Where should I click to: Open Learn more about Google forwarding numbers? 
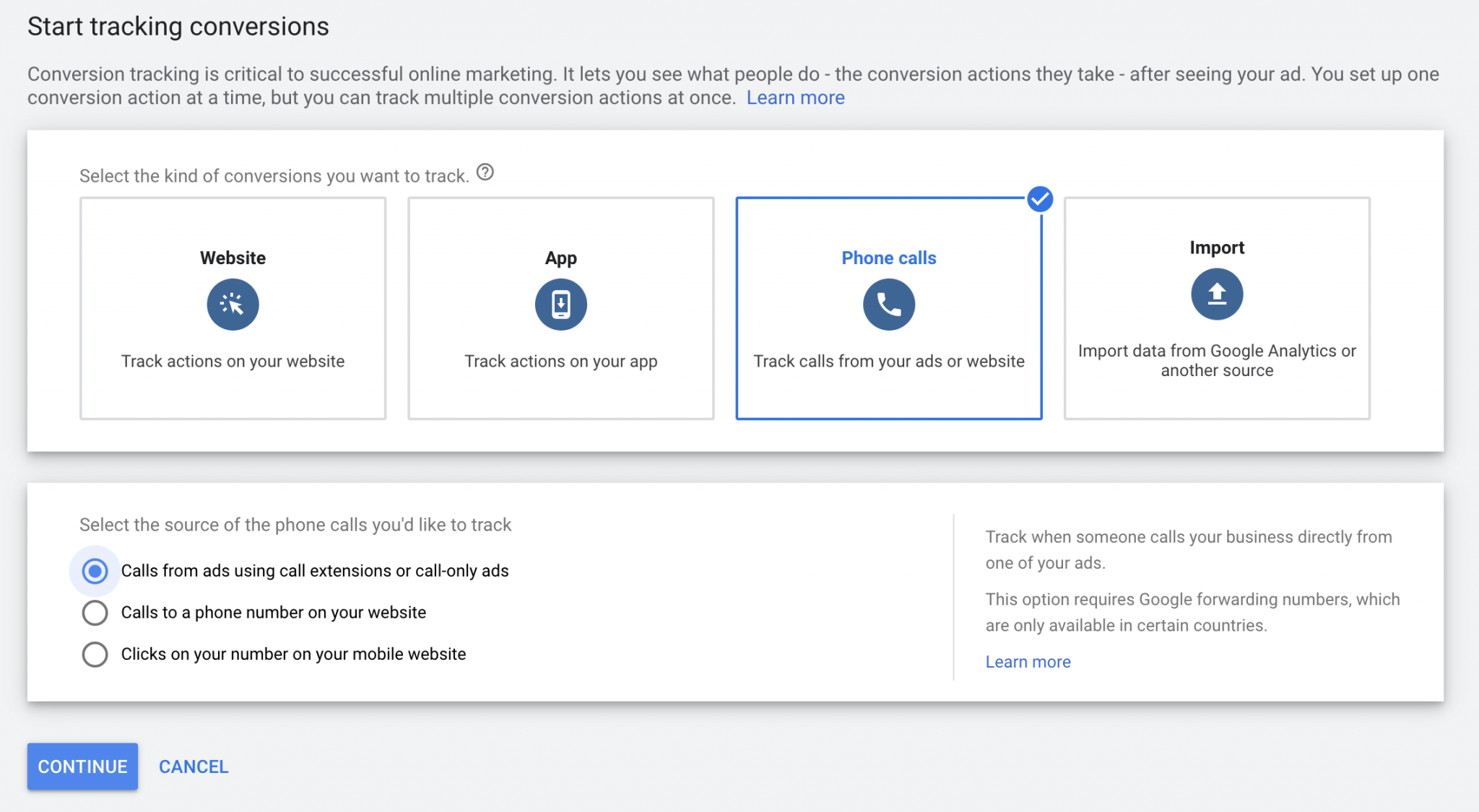1028,661
